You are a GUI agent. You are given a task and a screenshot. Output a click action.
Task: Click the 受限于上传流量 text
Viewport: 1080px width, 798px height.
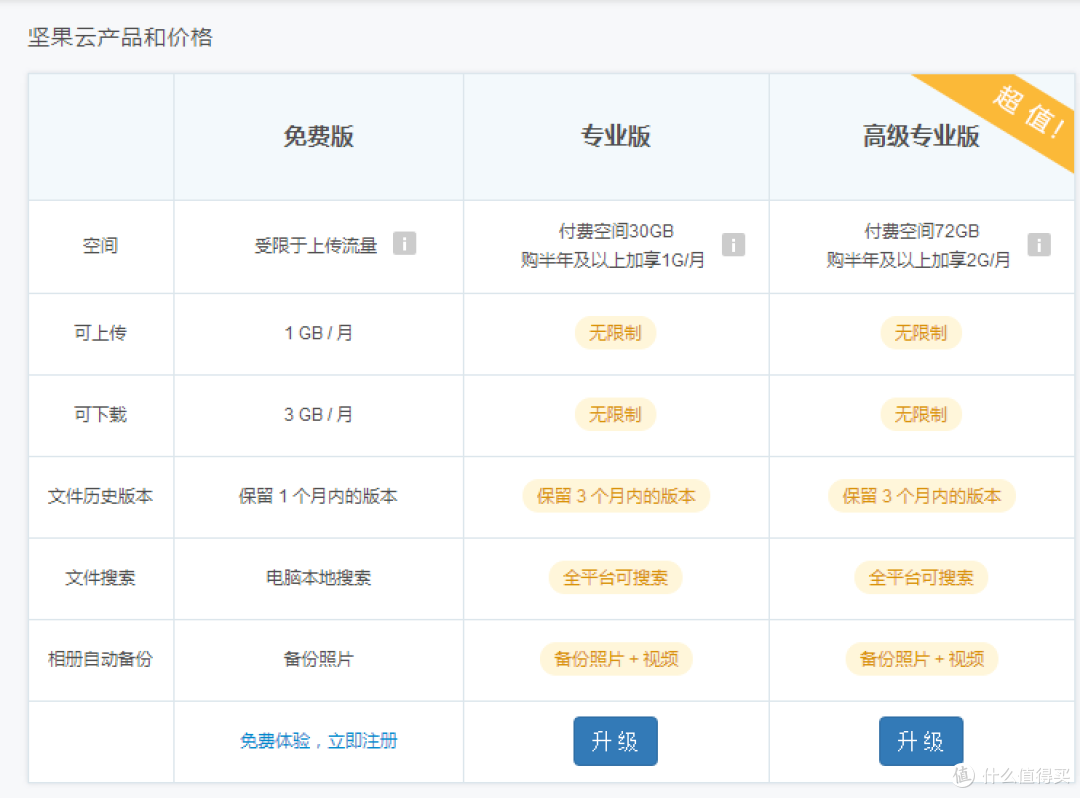click(316, 246)
